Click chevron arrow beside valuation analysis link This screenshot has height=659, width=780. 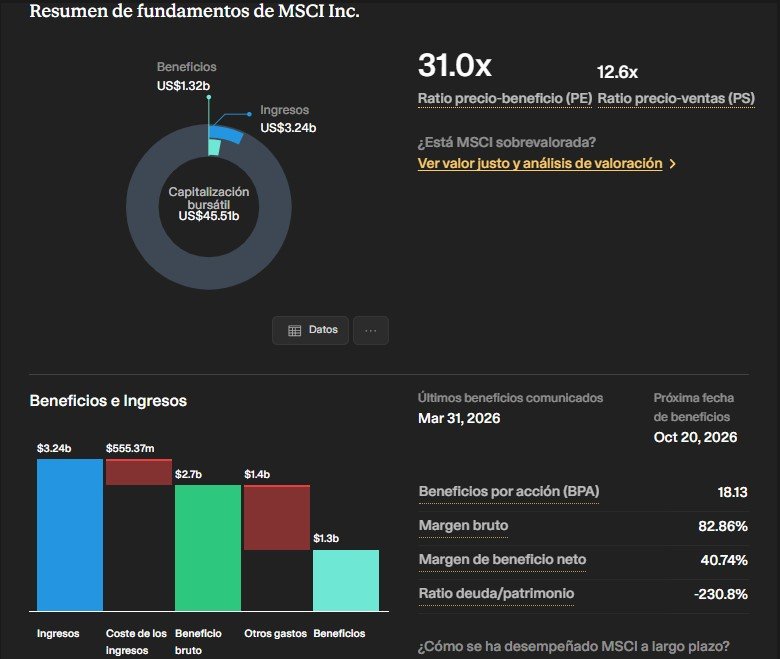coord(673,164)
